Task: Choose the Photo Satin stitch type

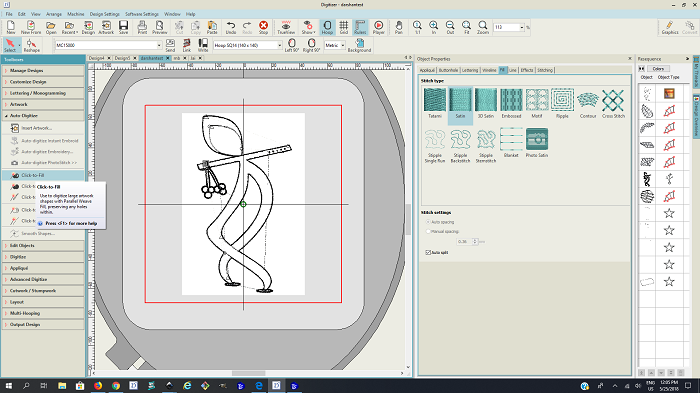Action: click(537, 142)
